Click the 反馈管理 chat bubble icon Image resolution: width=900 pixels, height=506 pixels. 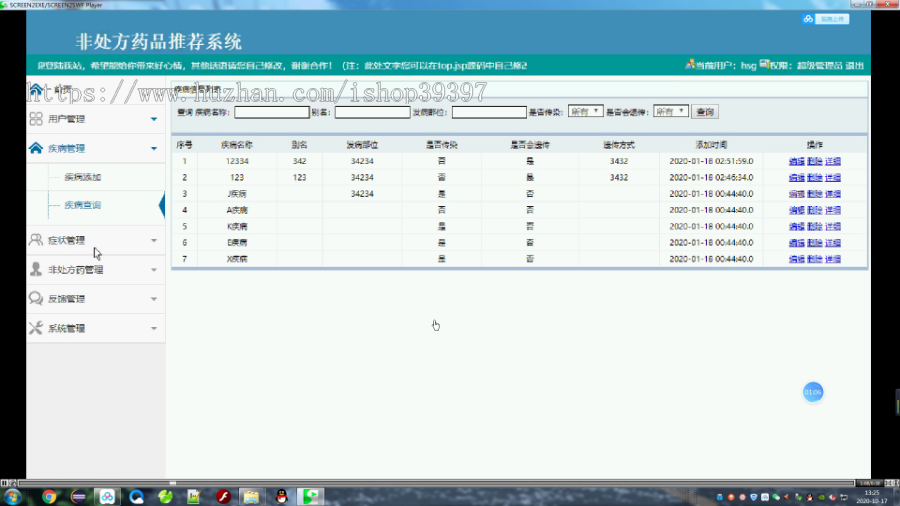(x=36, y=298)
